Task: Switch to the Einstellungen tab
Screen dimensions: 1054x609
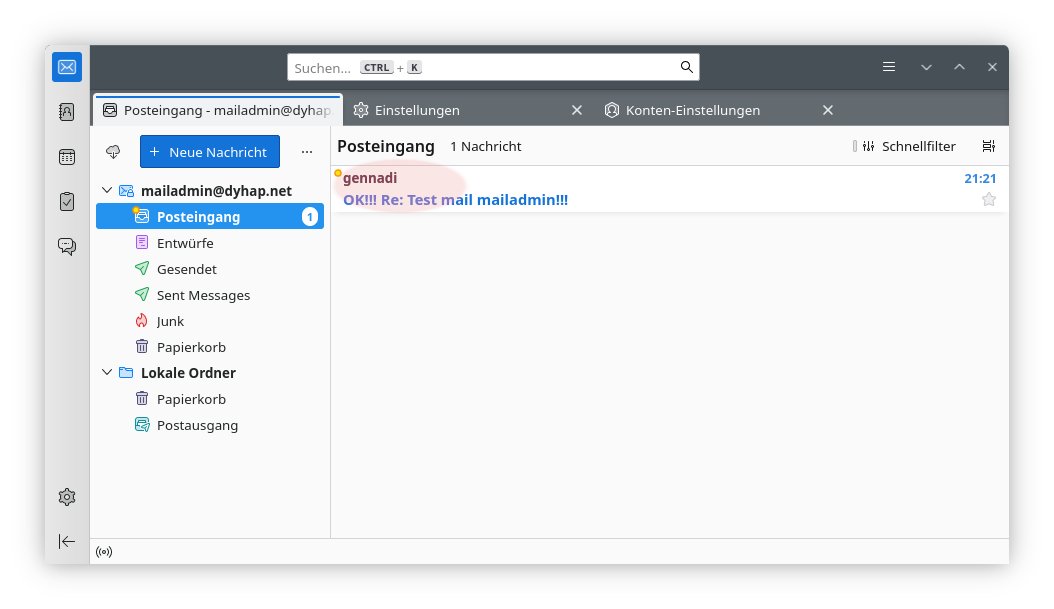Action: point(417,110)
